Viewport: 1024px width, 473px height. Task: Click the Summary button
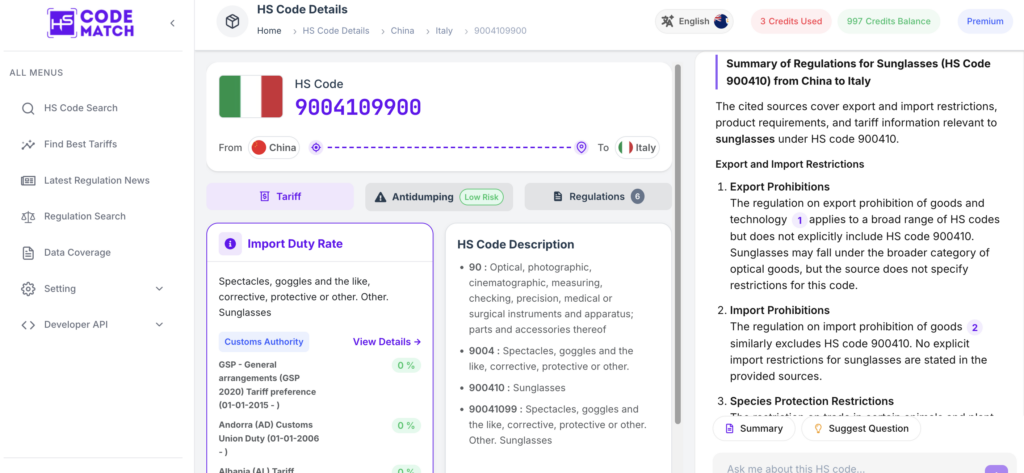754,429
